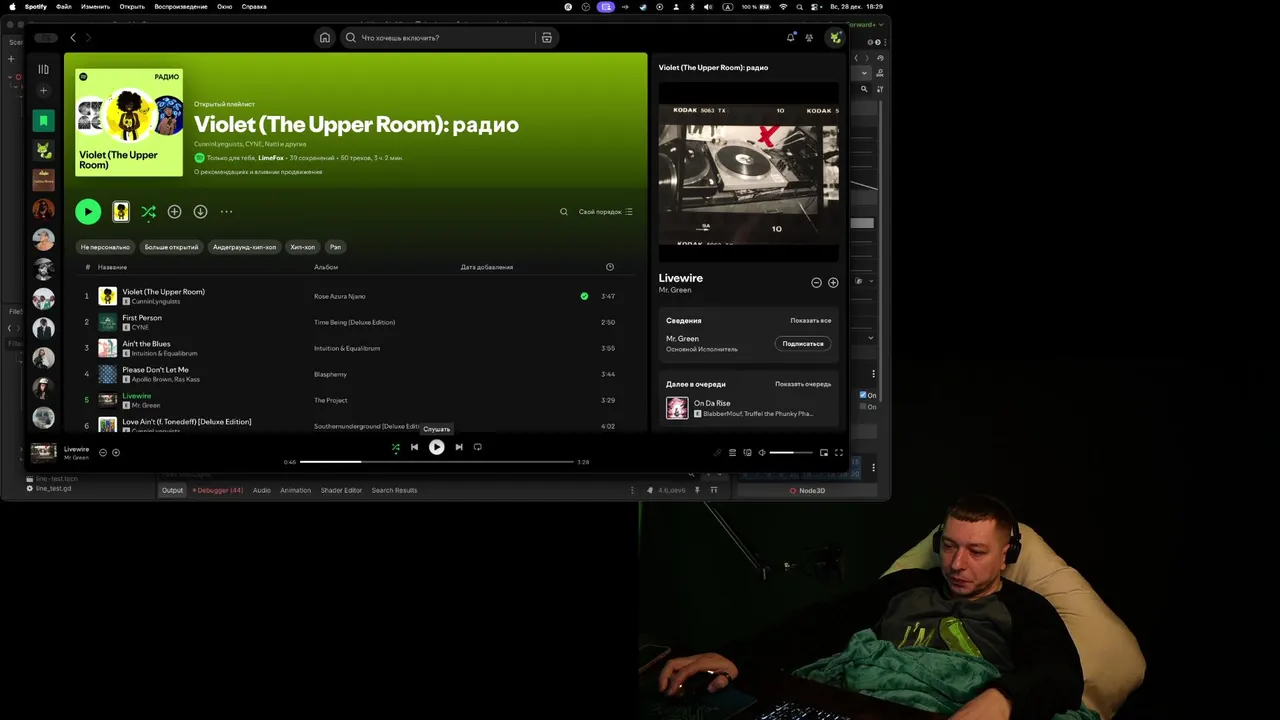The image size is (1280, 720).
Task: Go back with the left arrow
Action: 72,38
